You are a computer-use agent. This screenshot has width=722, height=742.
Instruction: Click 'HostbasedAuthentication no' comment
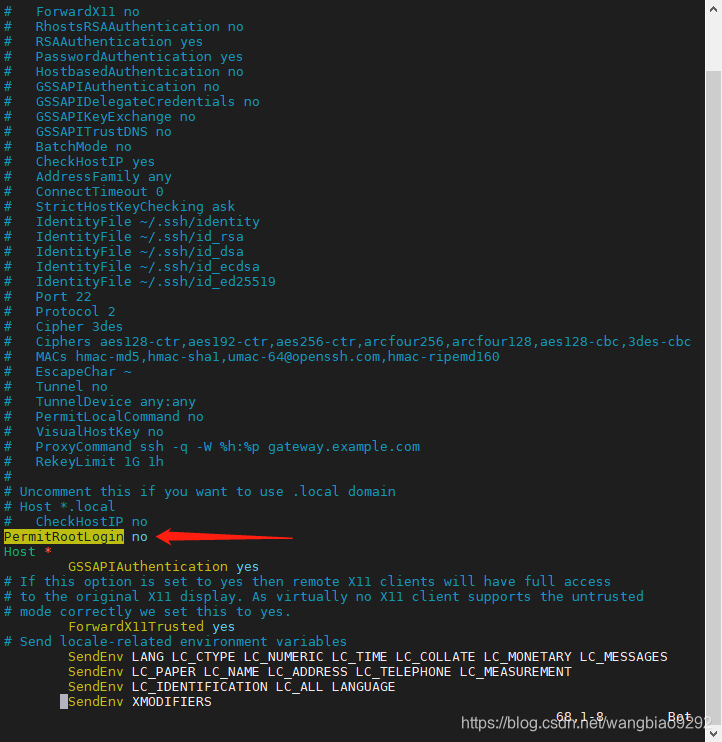pos(123,71)
